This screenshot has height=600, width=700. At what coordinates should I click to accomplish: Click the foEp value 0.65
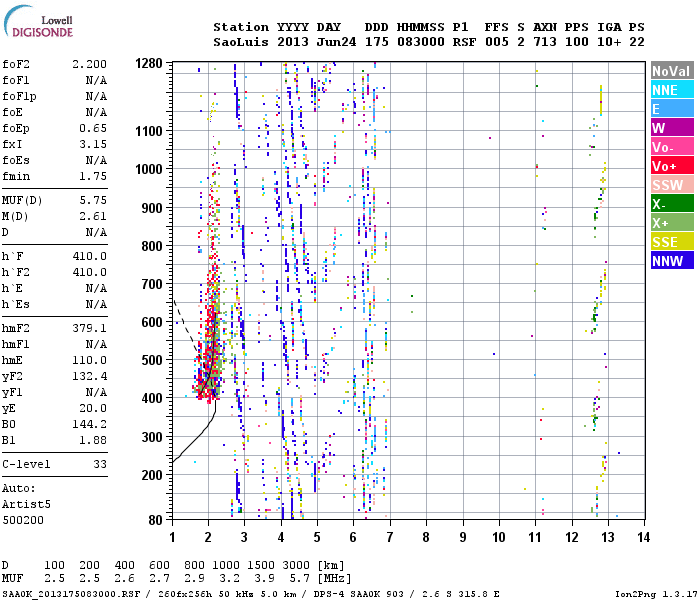93,129
